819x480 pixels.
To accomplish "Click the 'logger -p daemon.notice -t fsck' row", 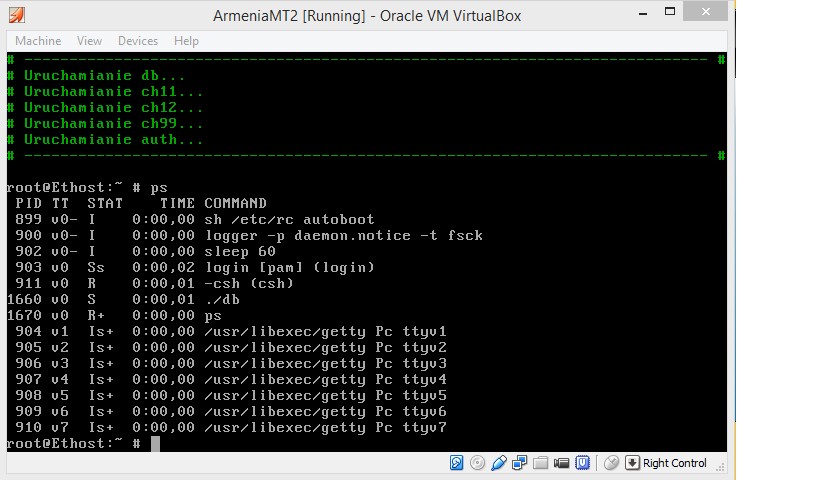I will click(249, 236).
